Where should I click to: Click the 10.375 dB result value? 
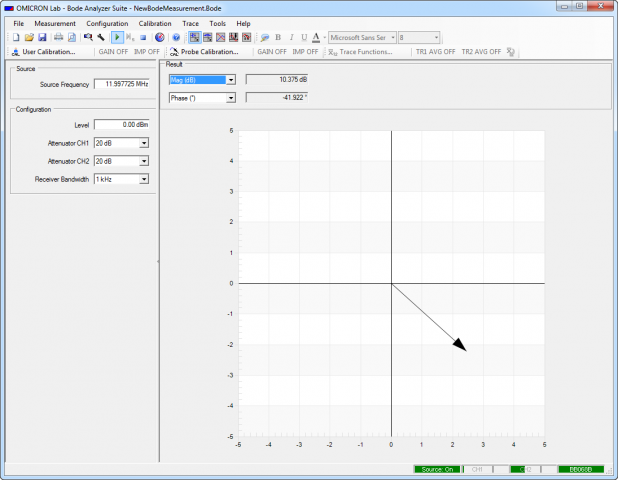(277, 80)
